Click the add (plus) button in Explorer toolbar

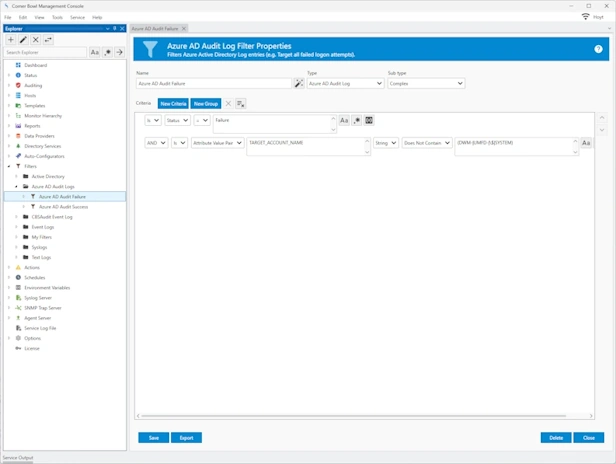click(x=11, y=40)
